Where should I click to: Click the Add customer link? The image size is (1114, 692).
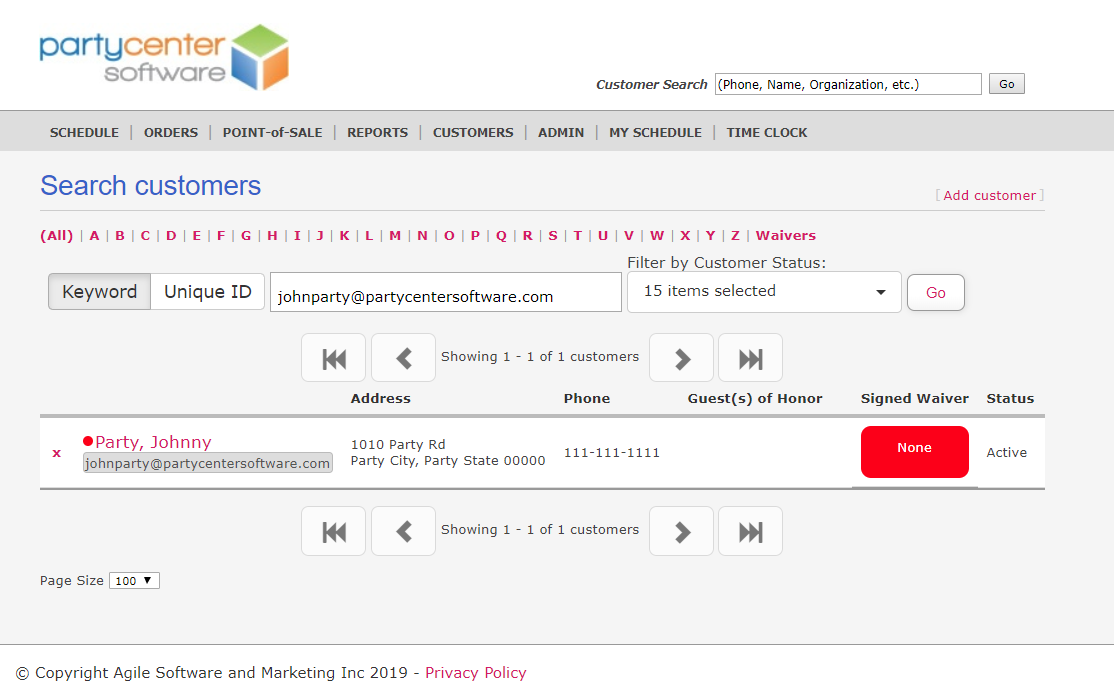point(990,195)
